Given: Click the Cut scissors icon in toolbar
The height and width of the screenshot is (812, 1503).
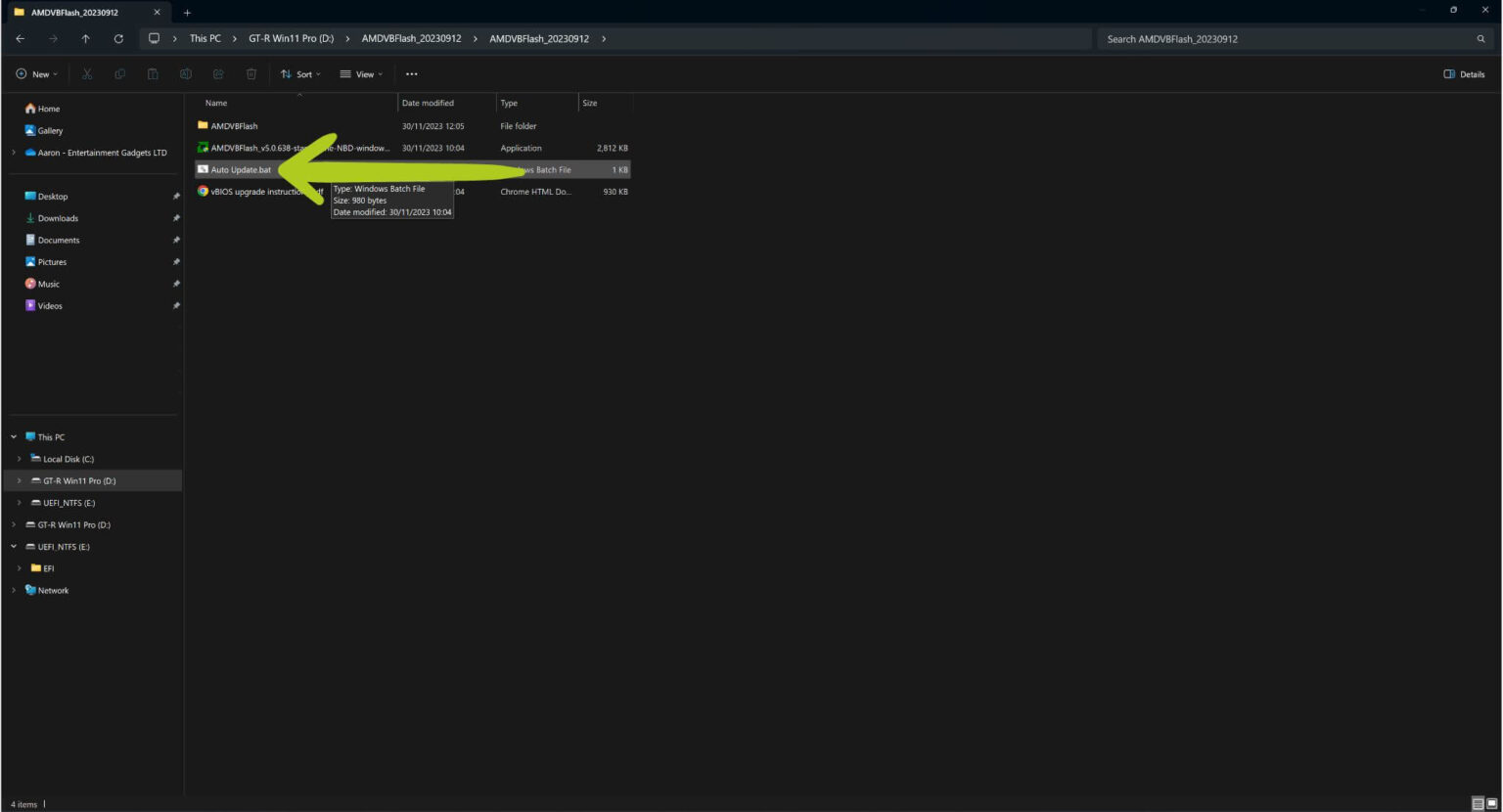Looking at the screenshot, I should click(x=87, y=74).
